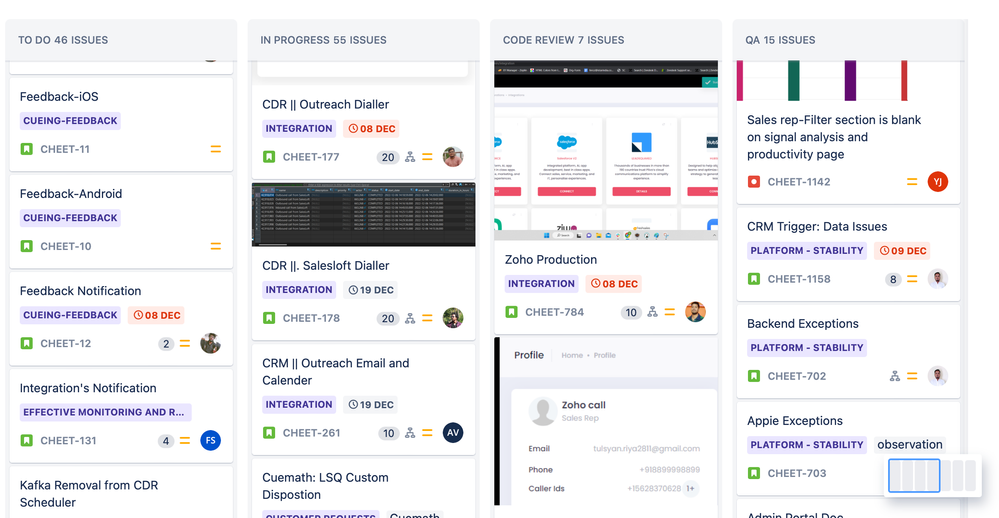Click the medium priority icon on CHEET-1158

click(912, 279)
